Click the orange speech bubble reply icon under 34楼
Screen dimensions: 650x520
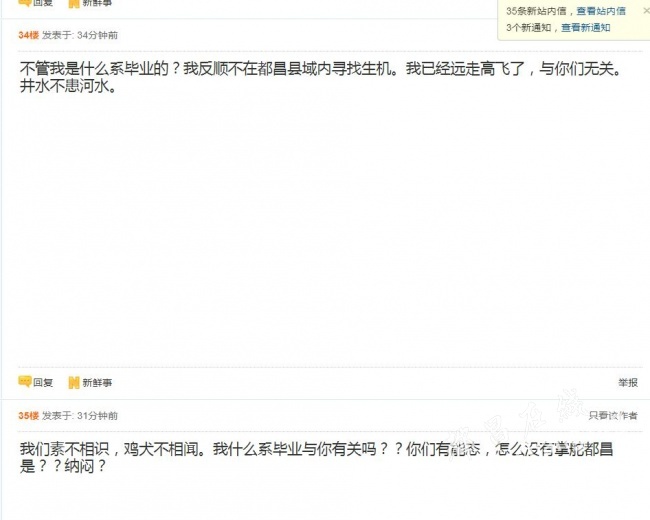[x=25, y=381]
